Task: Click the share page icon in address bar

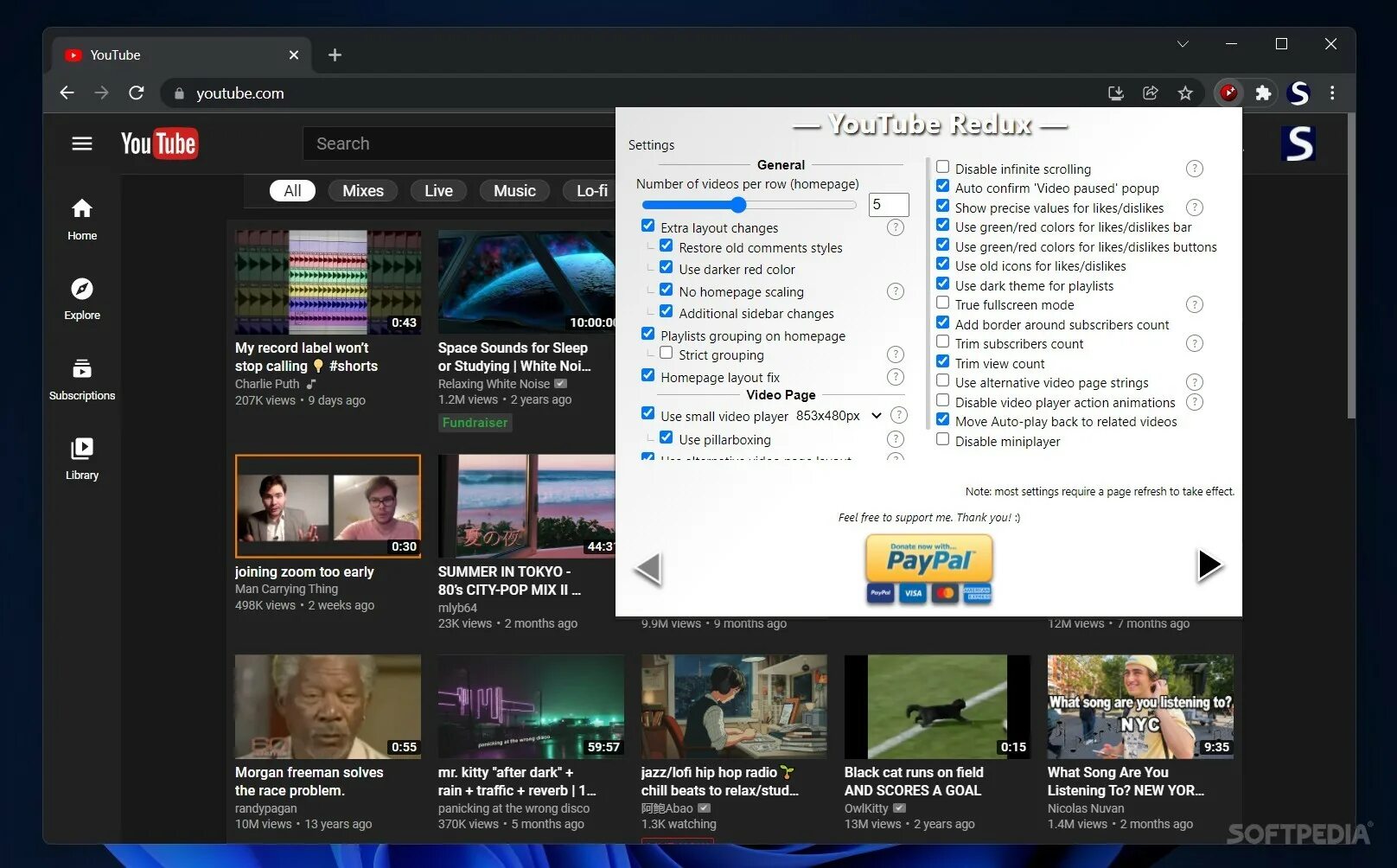Action: coord(1151,93)
